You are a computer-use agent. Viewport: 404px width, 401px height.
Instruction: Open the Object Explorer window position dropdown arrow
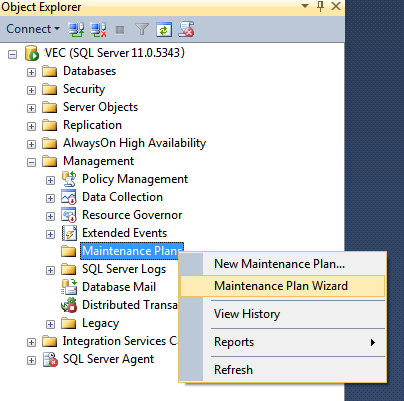(x=305, y=6)
